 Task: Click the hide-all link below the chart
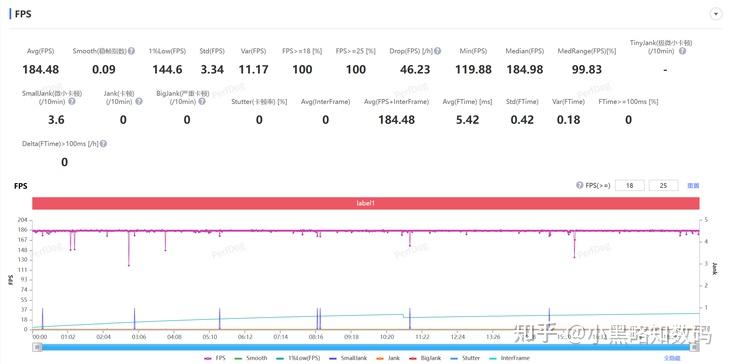(x=671, y=358)
